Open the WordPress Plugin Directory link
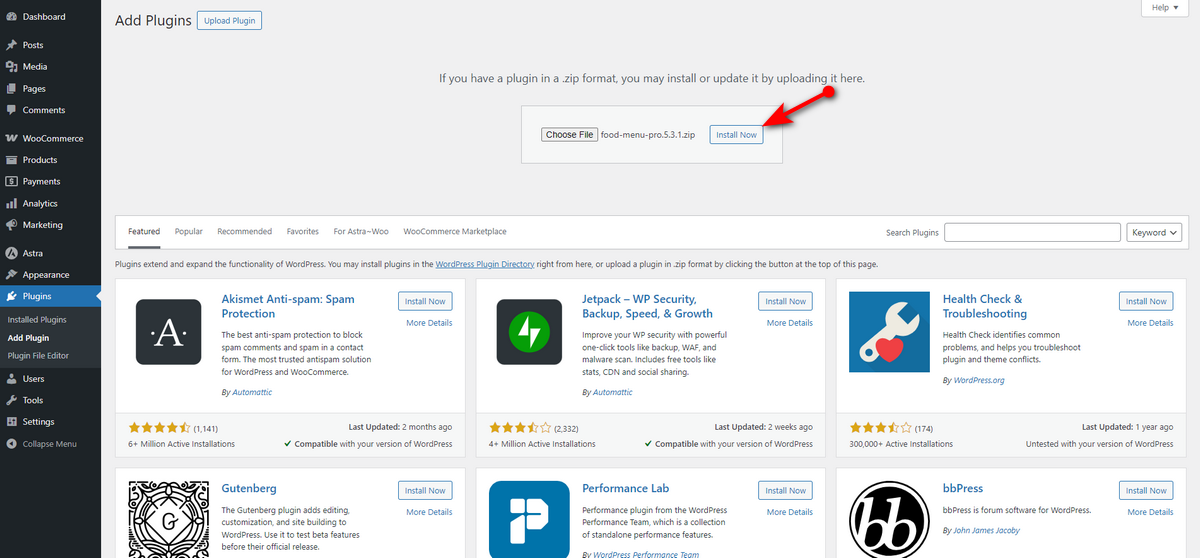1200x558 pixels. point(485,264)
